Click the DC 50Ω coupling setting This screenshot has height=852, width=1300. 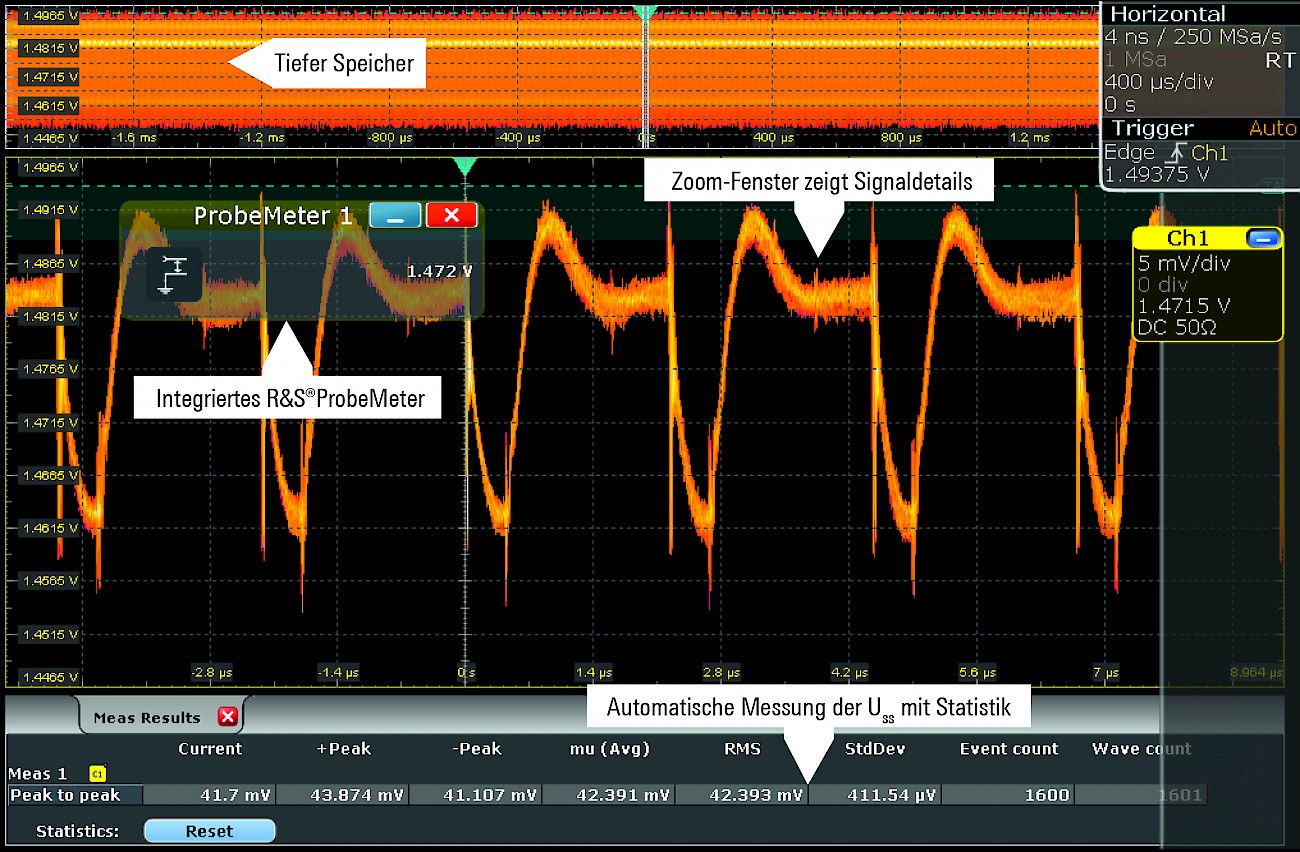(x=1176, y=327)
